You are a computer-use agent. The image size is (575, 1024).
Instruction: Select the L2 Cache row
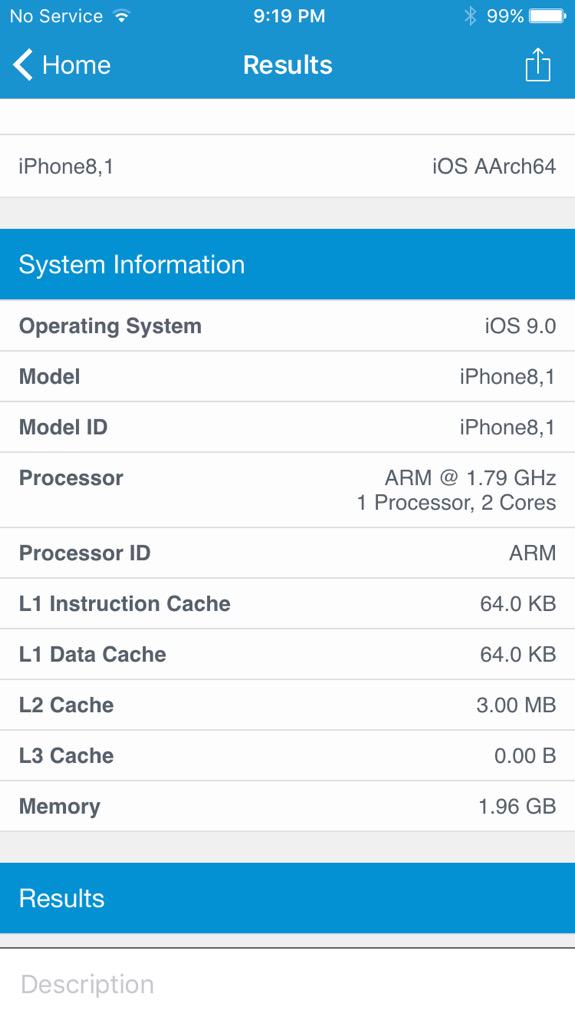(x=288, y=705)
